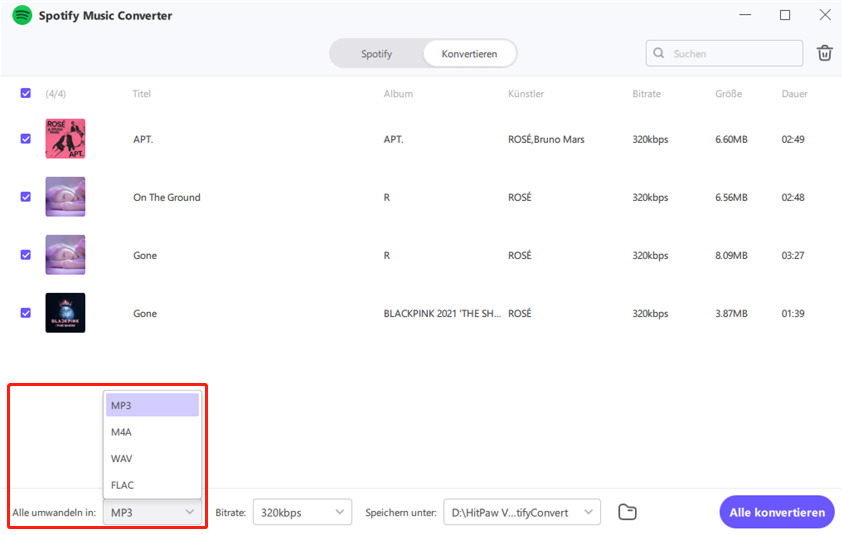
Task: Minimize the Spotify Music Converter window
Action: (x=746, y=15)
